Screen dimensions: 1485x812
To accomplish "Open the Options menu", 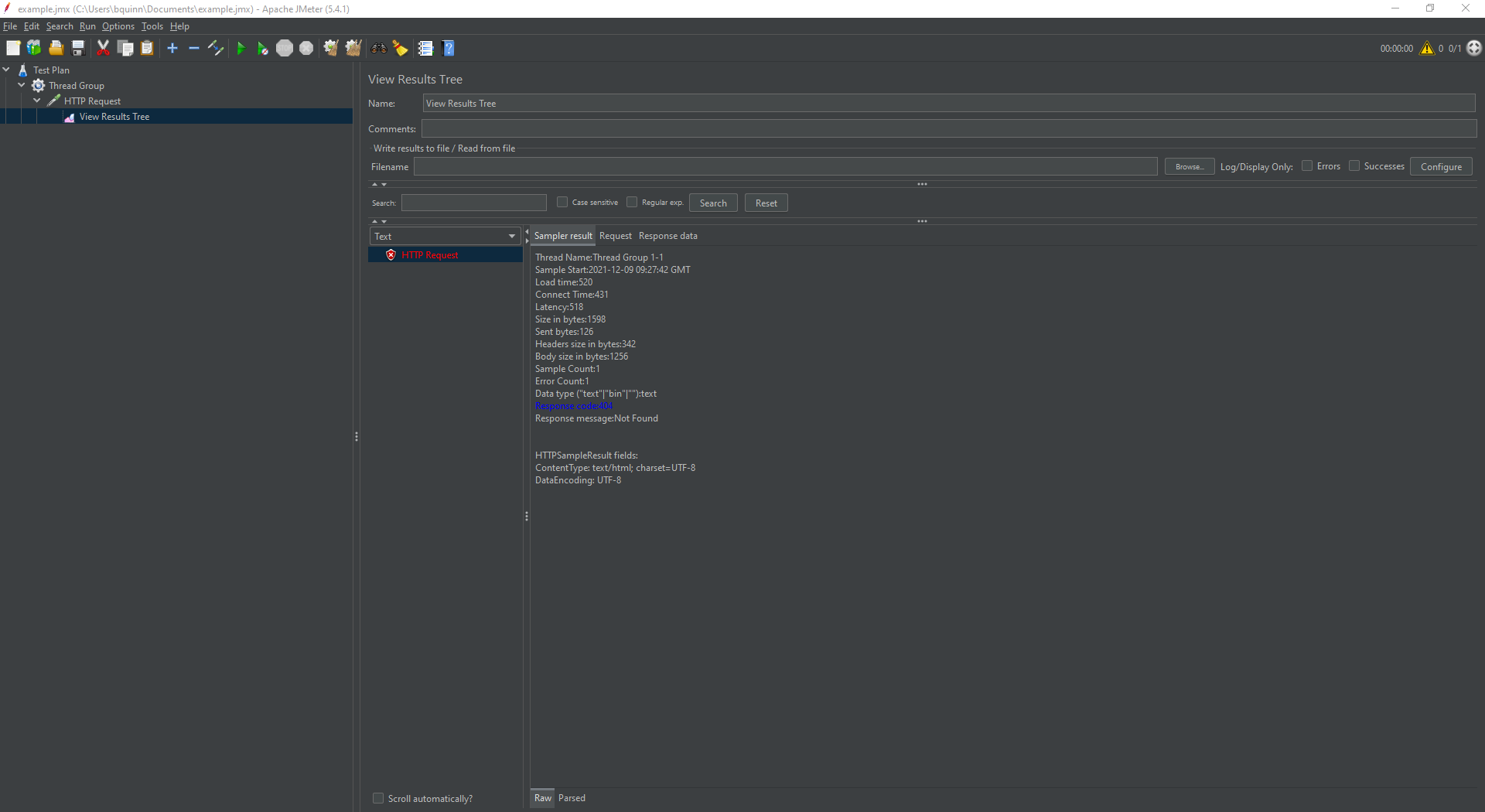I will click(118, 26).
